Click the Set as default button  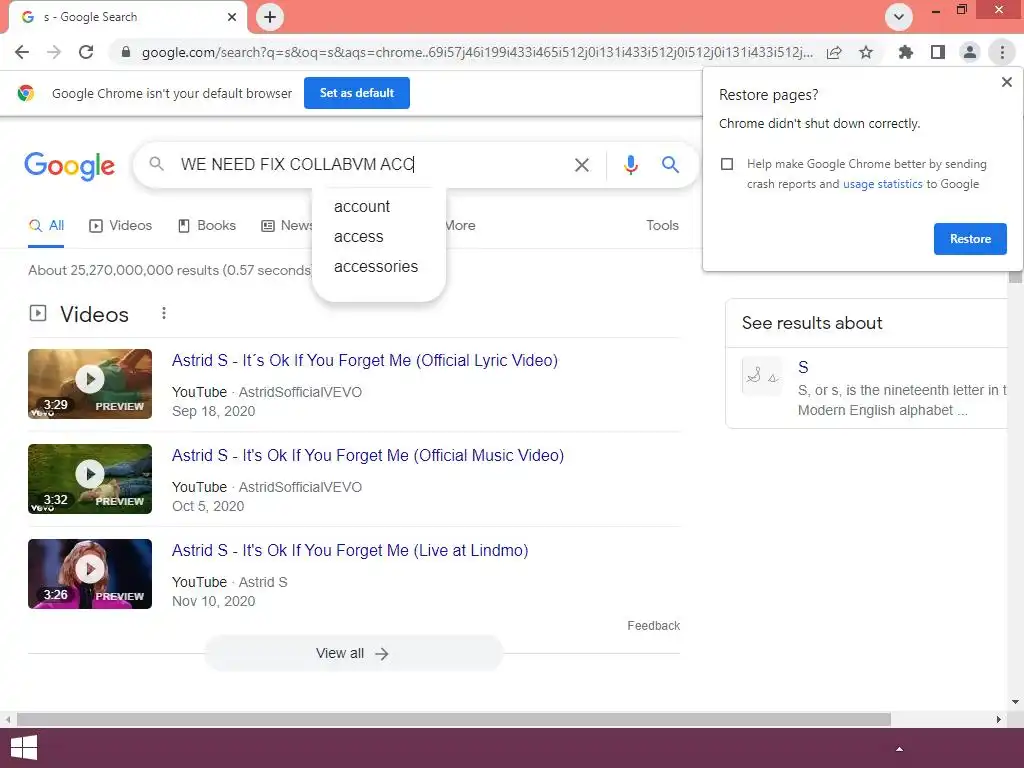(357, 93)
